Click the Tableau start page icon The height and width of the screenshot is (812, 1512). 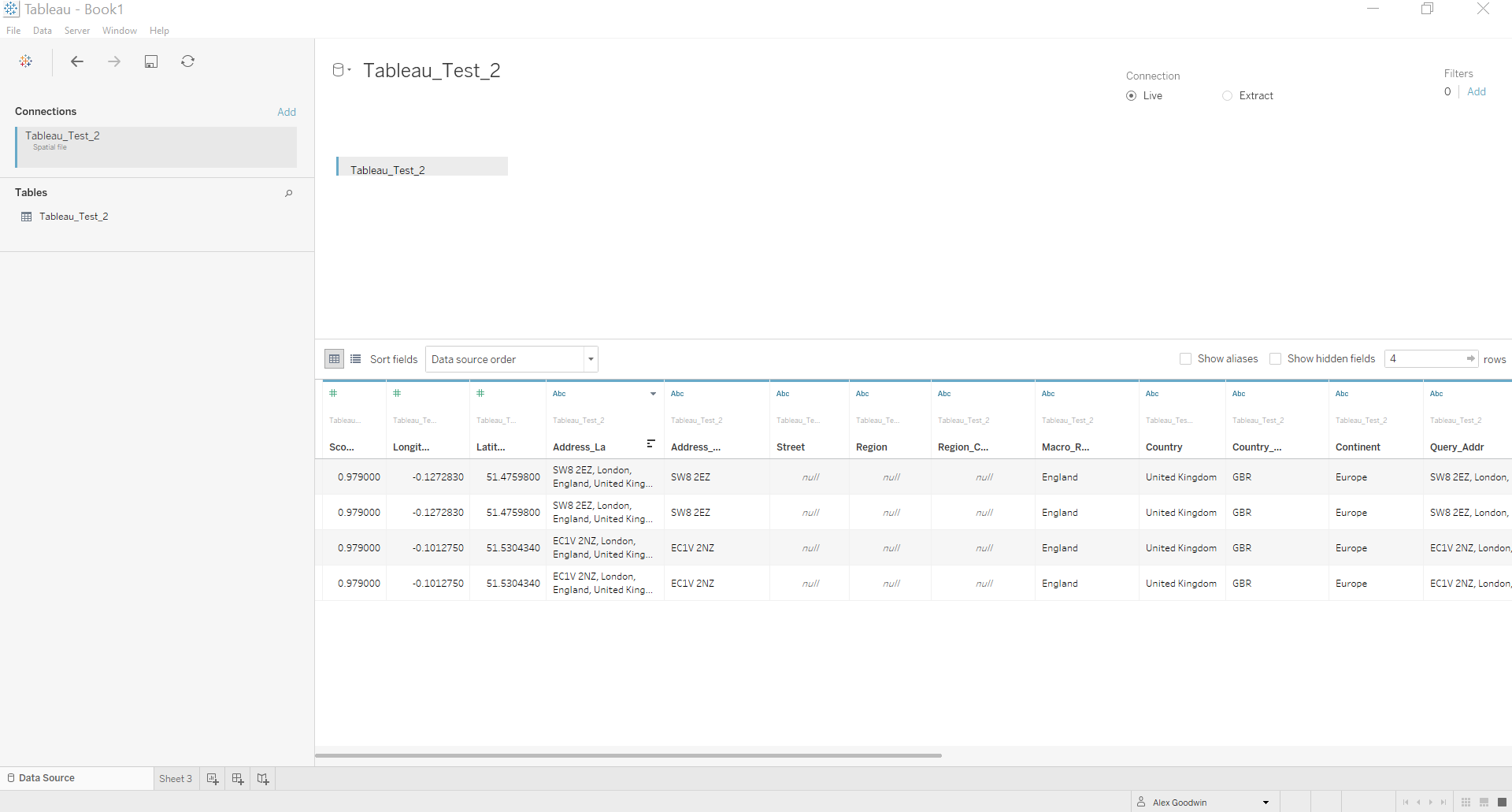[x=26, y=61]
